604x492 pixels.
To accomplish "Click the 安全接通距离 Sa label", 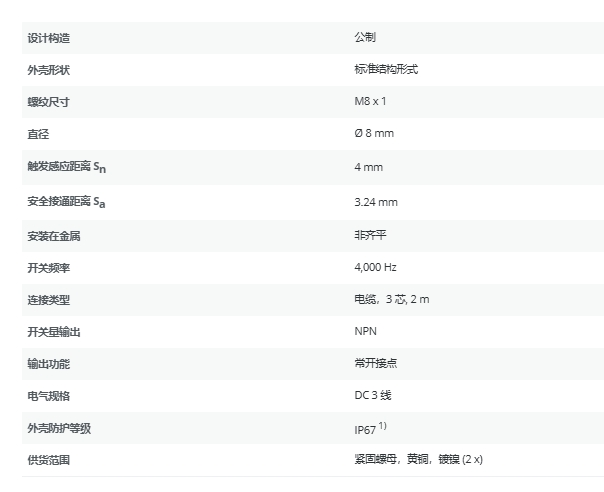I will point(67,202).
